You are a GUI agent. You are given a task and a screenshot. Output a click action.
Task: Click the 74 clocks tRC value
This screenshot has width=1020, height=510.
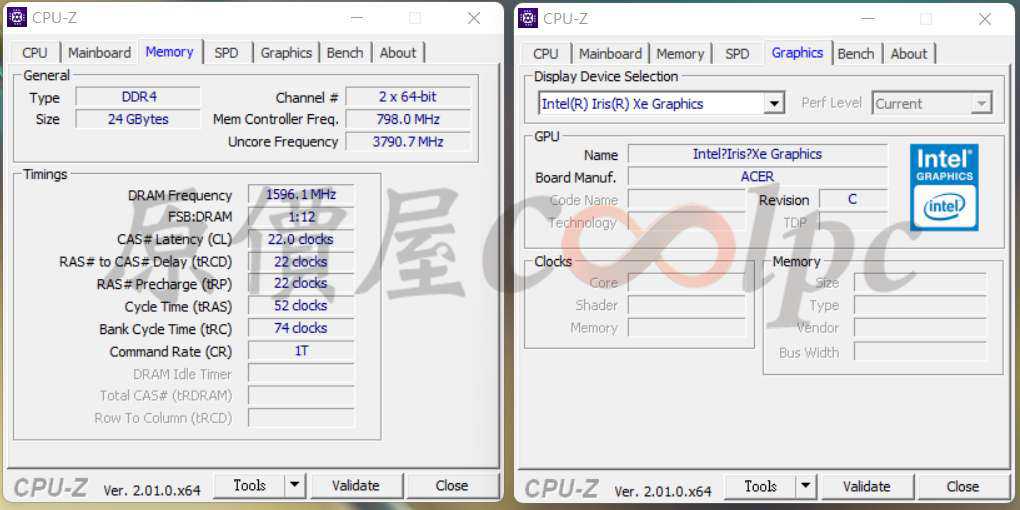click(301, 328)
